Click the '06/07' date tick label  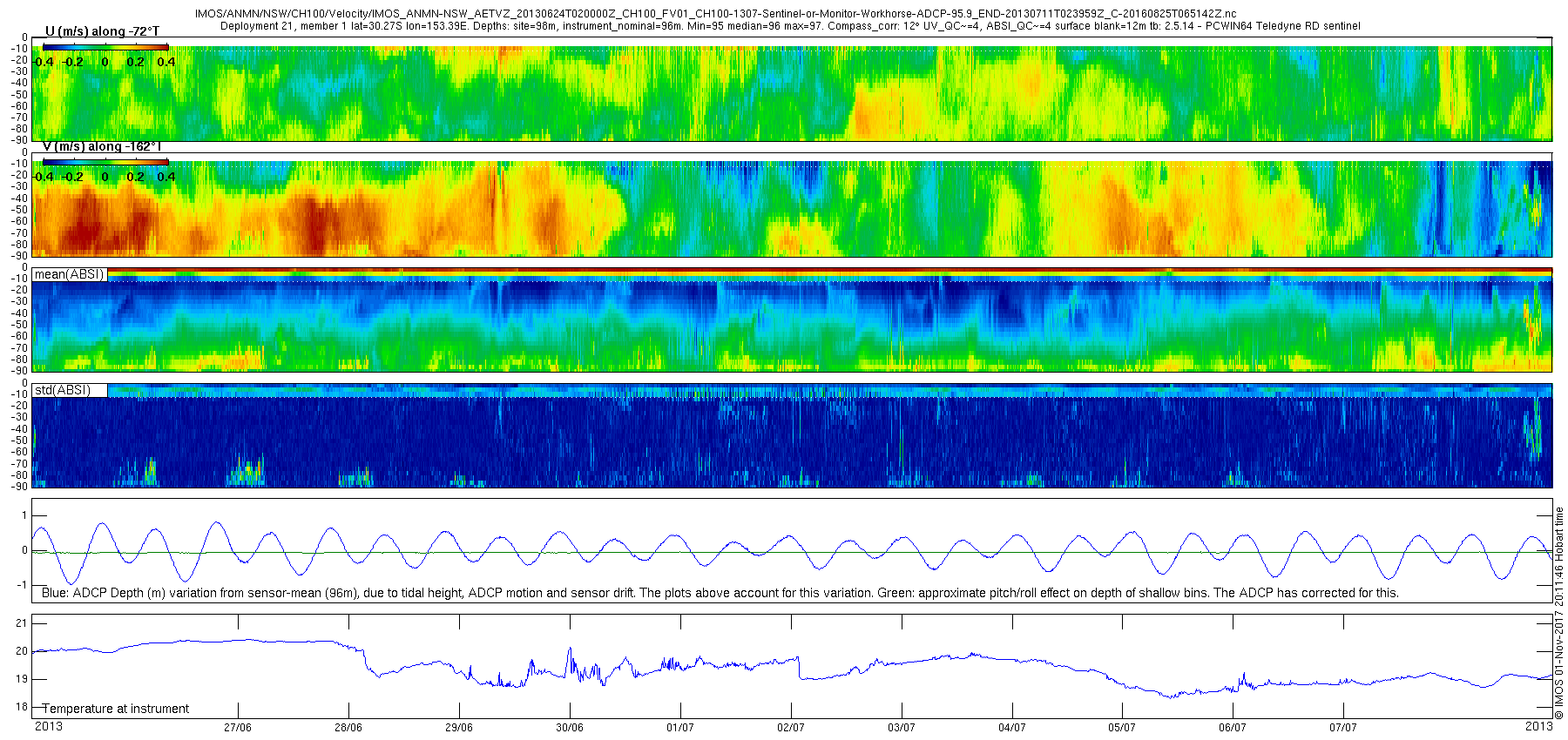[x=1233, y=728]
